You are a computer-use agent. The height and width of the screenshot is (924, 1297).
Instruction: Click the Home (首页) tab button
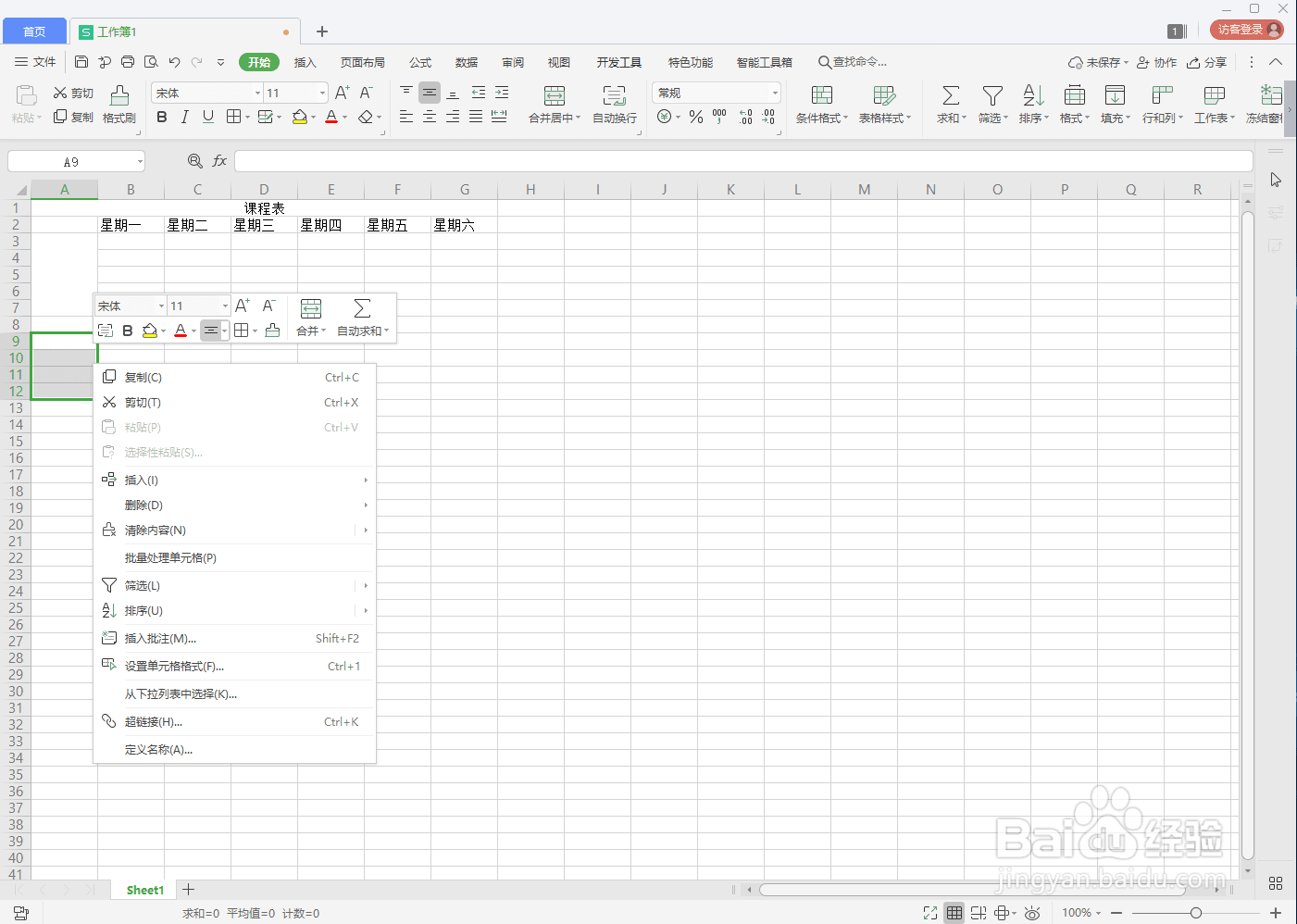[x=34, y=31]
